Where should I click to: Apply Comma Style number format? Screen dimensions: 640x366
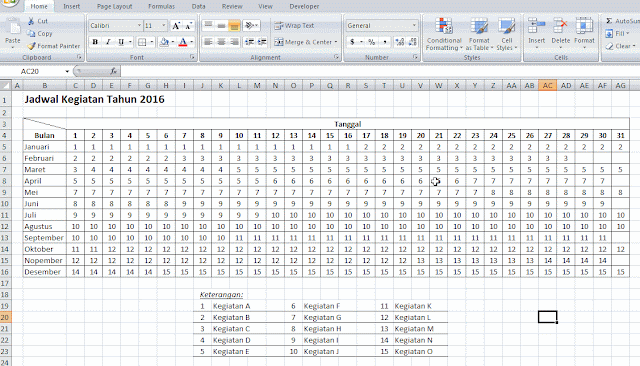[384, 42]
